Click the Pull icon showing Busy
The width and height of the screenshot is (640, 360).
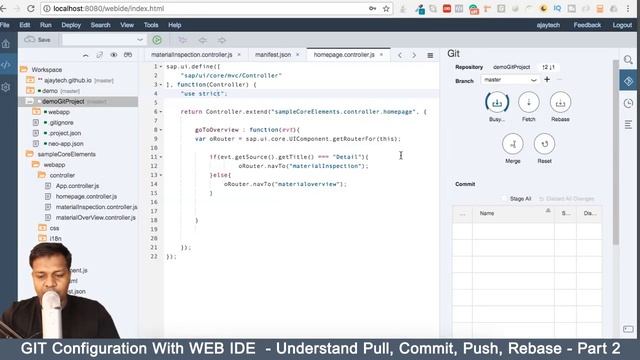(497, 102)
